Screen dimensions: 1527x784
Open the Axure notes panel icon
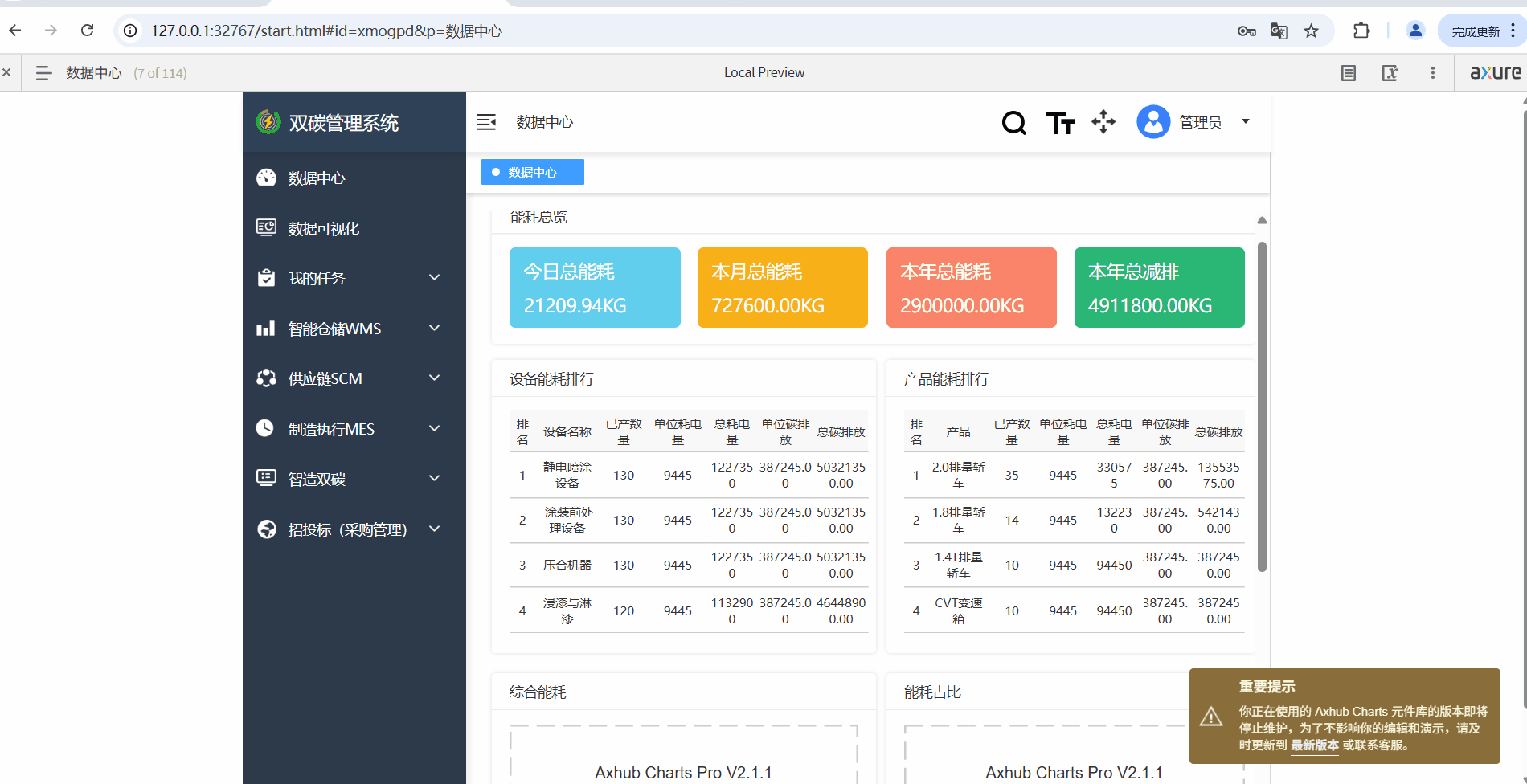pyautogui.click(x=1349, y=73)
